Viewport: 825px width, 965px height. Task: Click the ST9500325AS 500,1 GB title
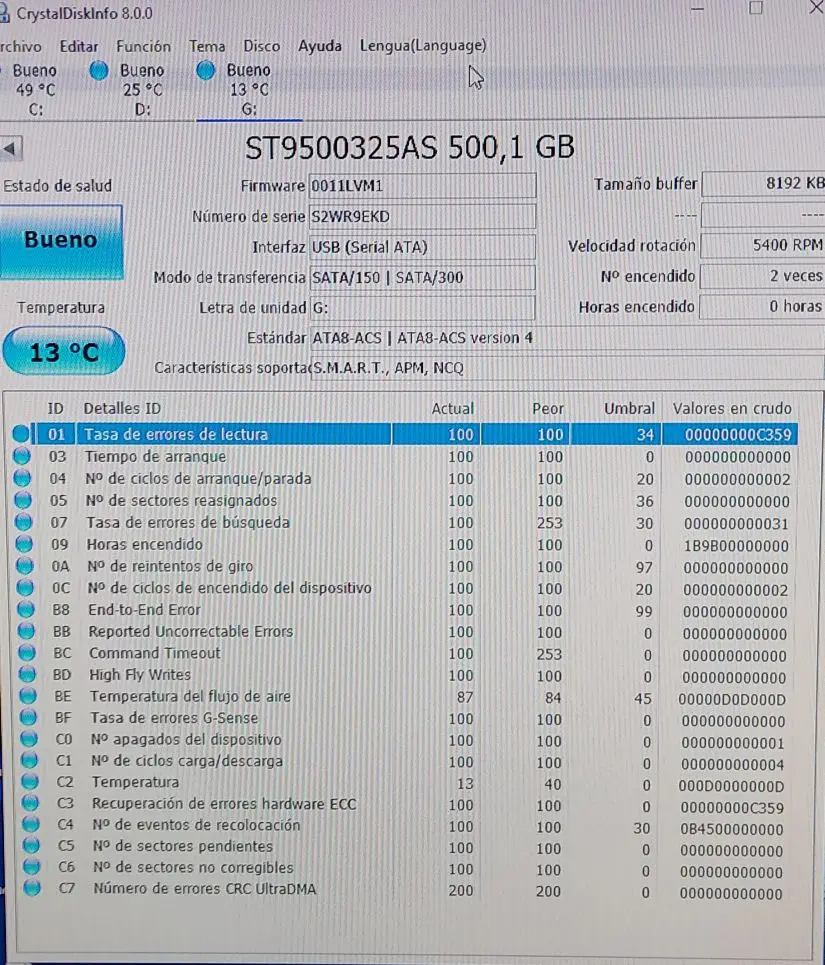pyautogui.click(x=410, y=148)
